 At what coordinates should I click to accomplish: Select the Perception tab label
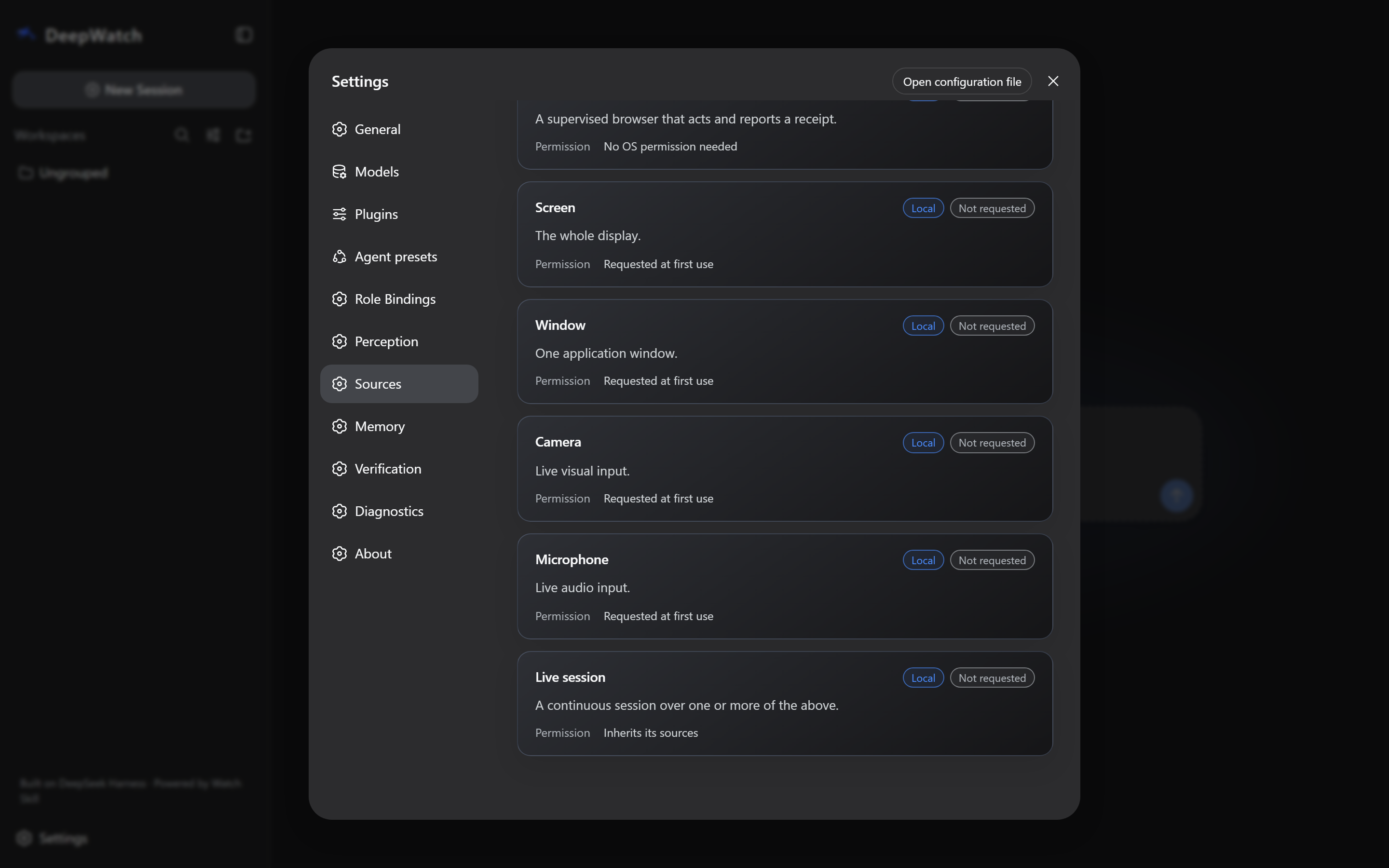coord(386,341)
